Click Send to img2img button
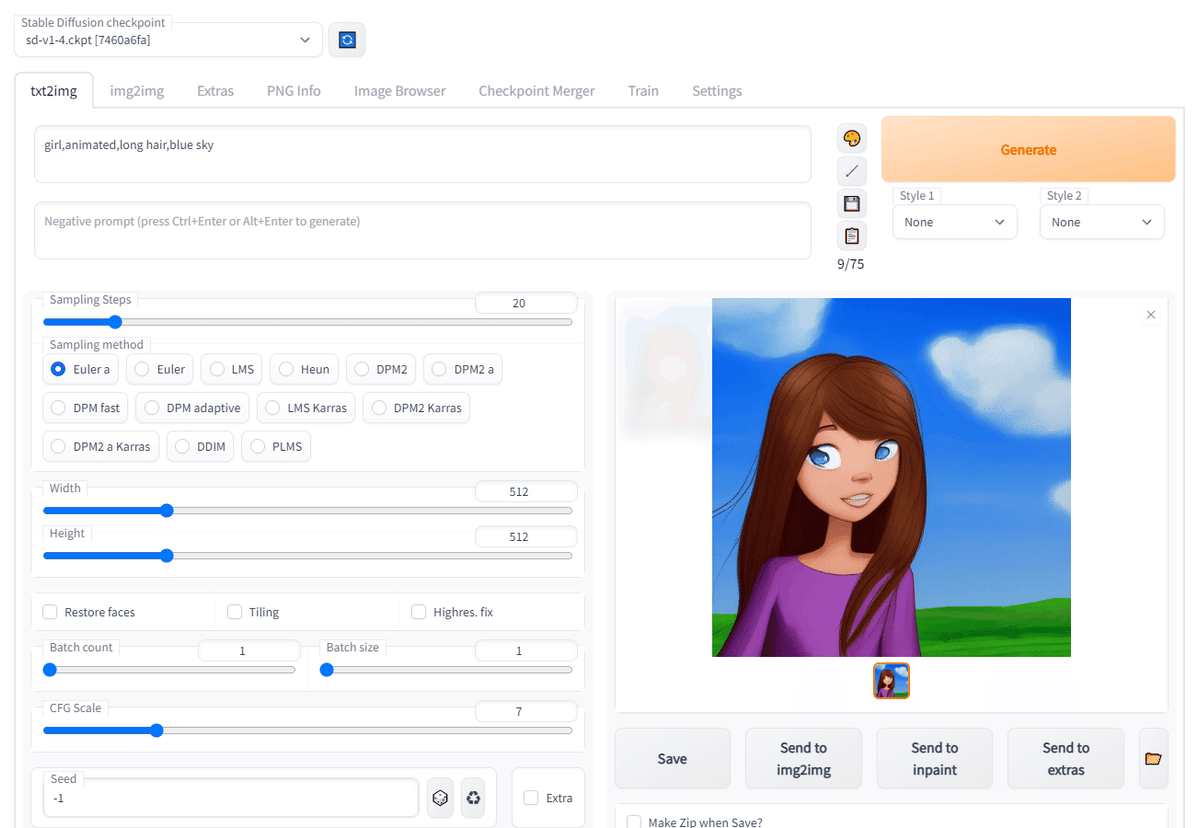This screenshot has height=828, width=1200. [x=803, y=759]
